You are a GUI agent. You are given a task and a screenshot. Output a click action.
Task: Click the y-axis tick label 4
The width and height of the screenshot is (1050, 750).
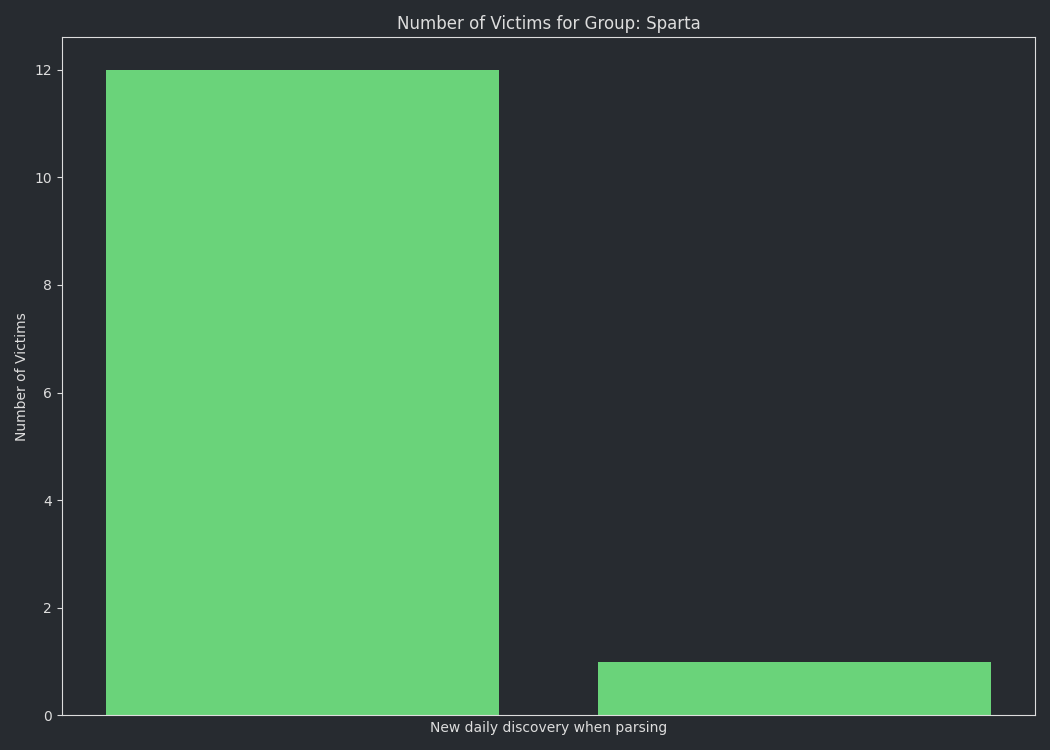tap(48, 501)
